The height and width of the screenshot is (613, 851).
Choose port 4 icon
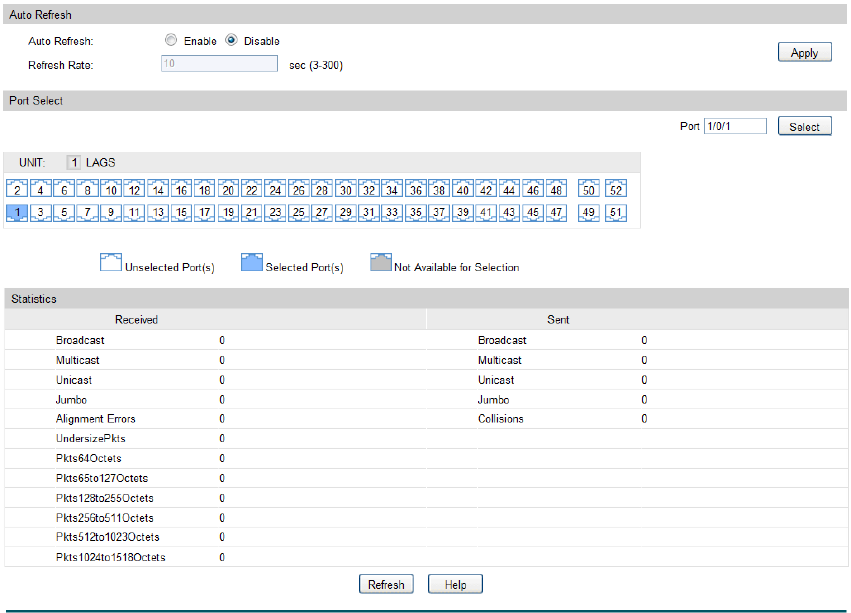(41, 188)
